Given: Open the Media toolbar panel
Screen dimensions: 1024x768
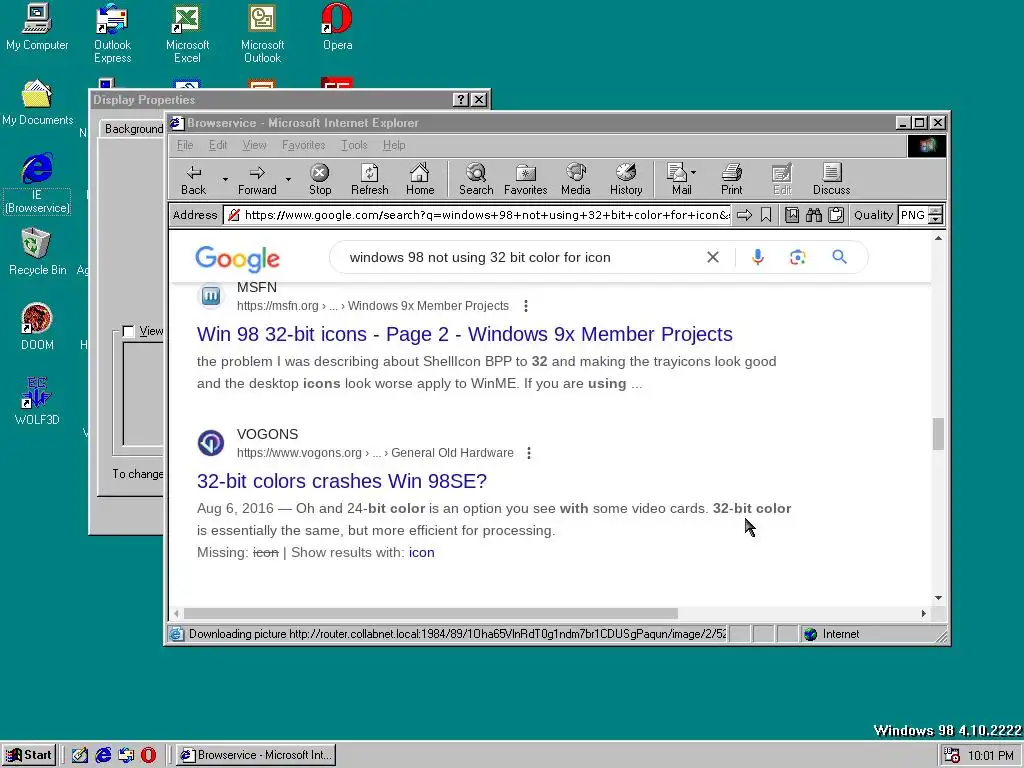Looking at the screenshot, I should tap(575, 180).
